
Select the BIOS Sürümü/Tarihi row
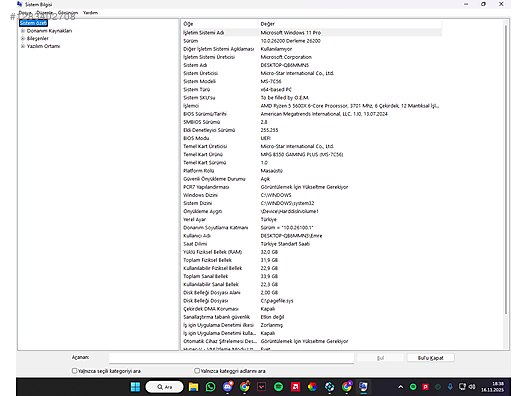311,114
